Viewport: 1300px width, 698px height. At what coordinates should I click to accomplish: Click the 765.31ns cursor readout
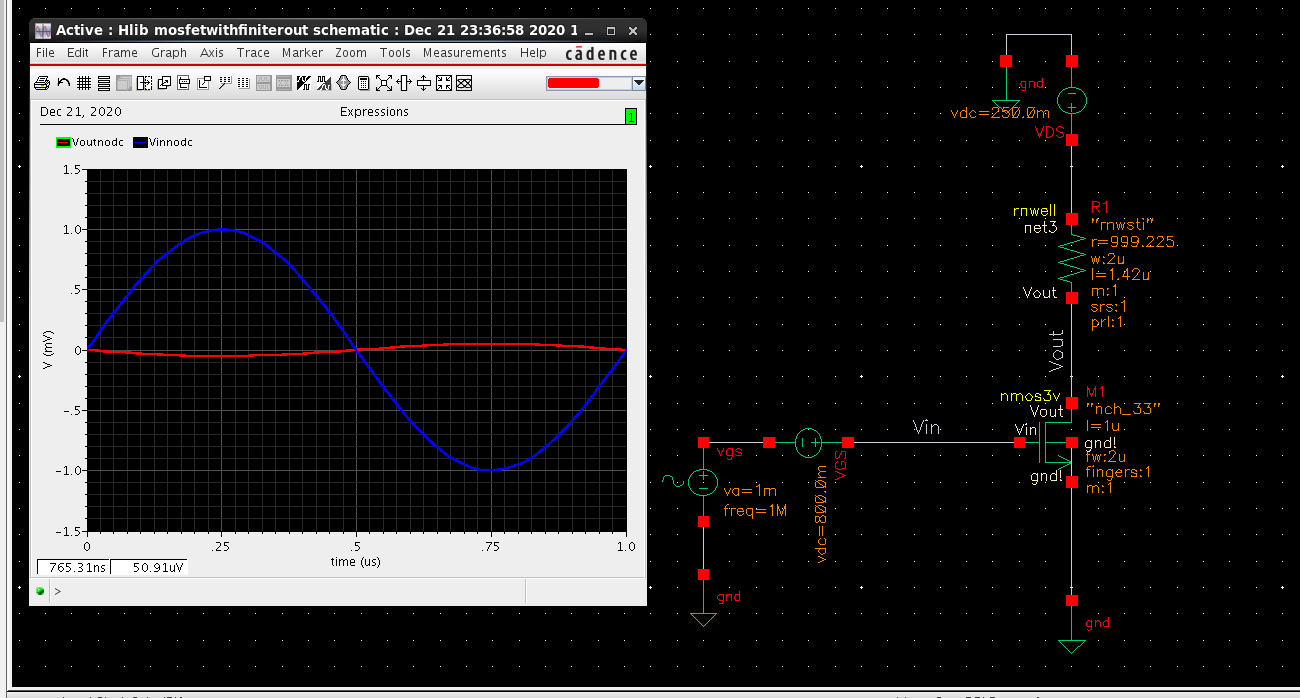(x=73, y=567)
